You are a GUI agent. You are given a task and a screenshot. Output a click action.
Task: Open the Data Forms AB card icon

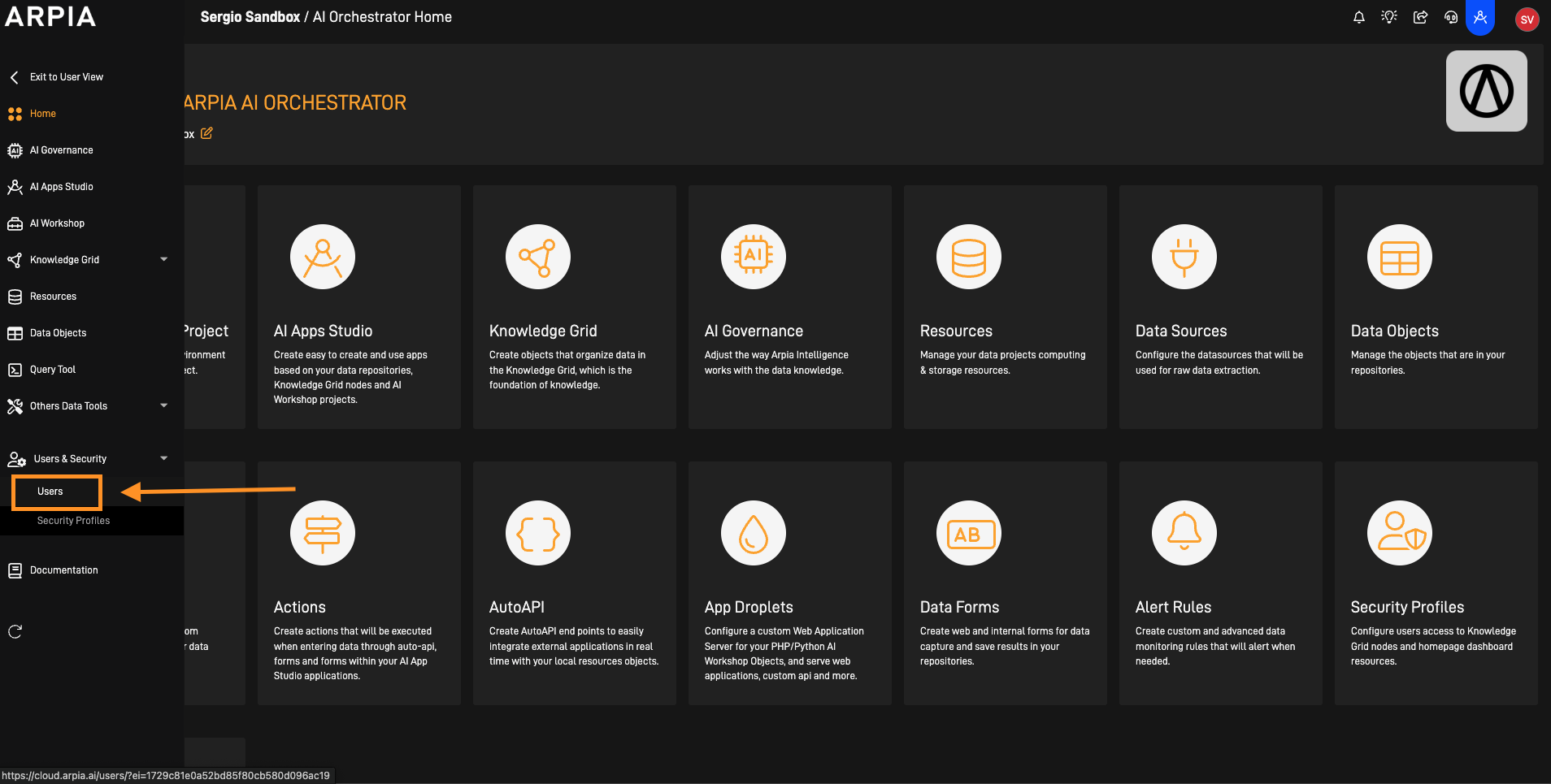point(969,533)
